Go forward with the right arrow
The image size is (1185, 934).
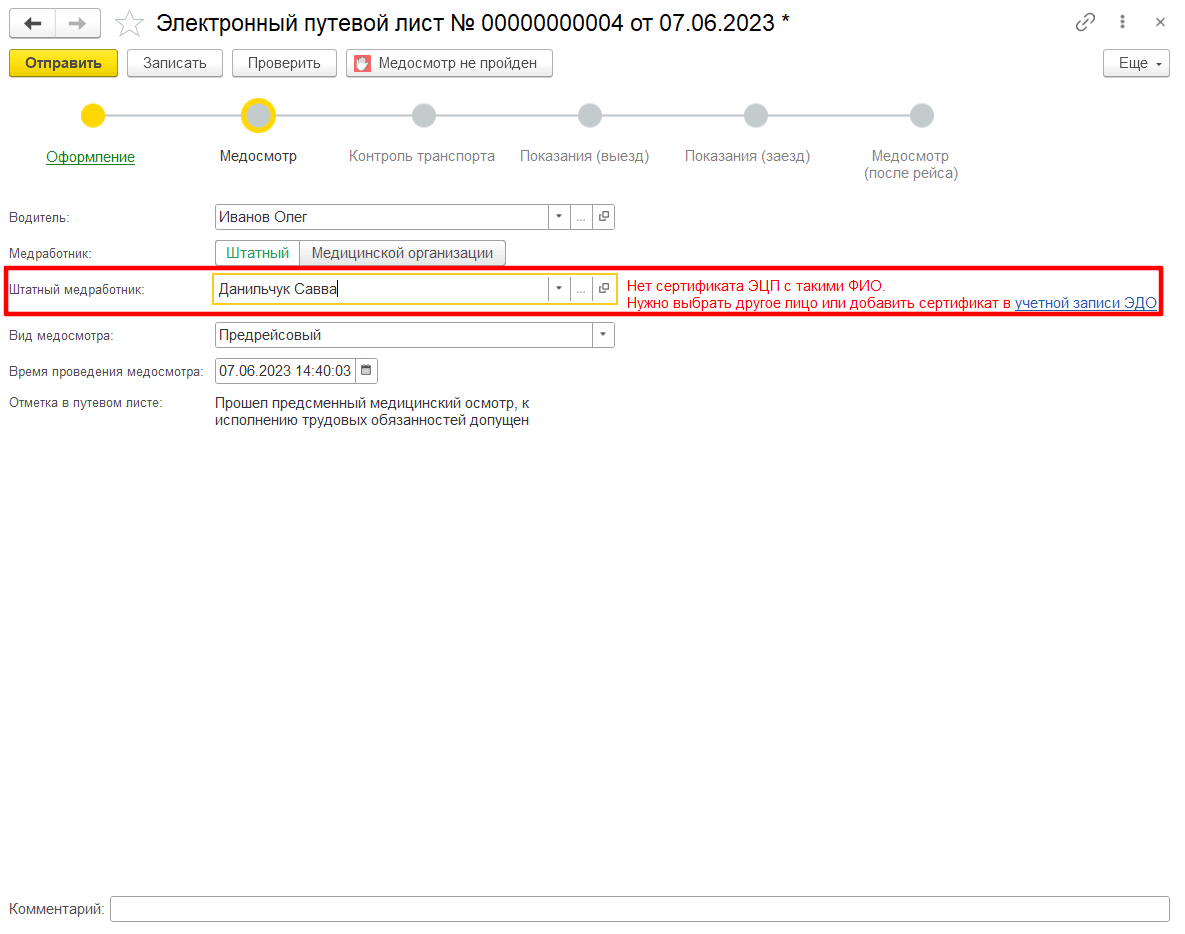coord(78,23)
